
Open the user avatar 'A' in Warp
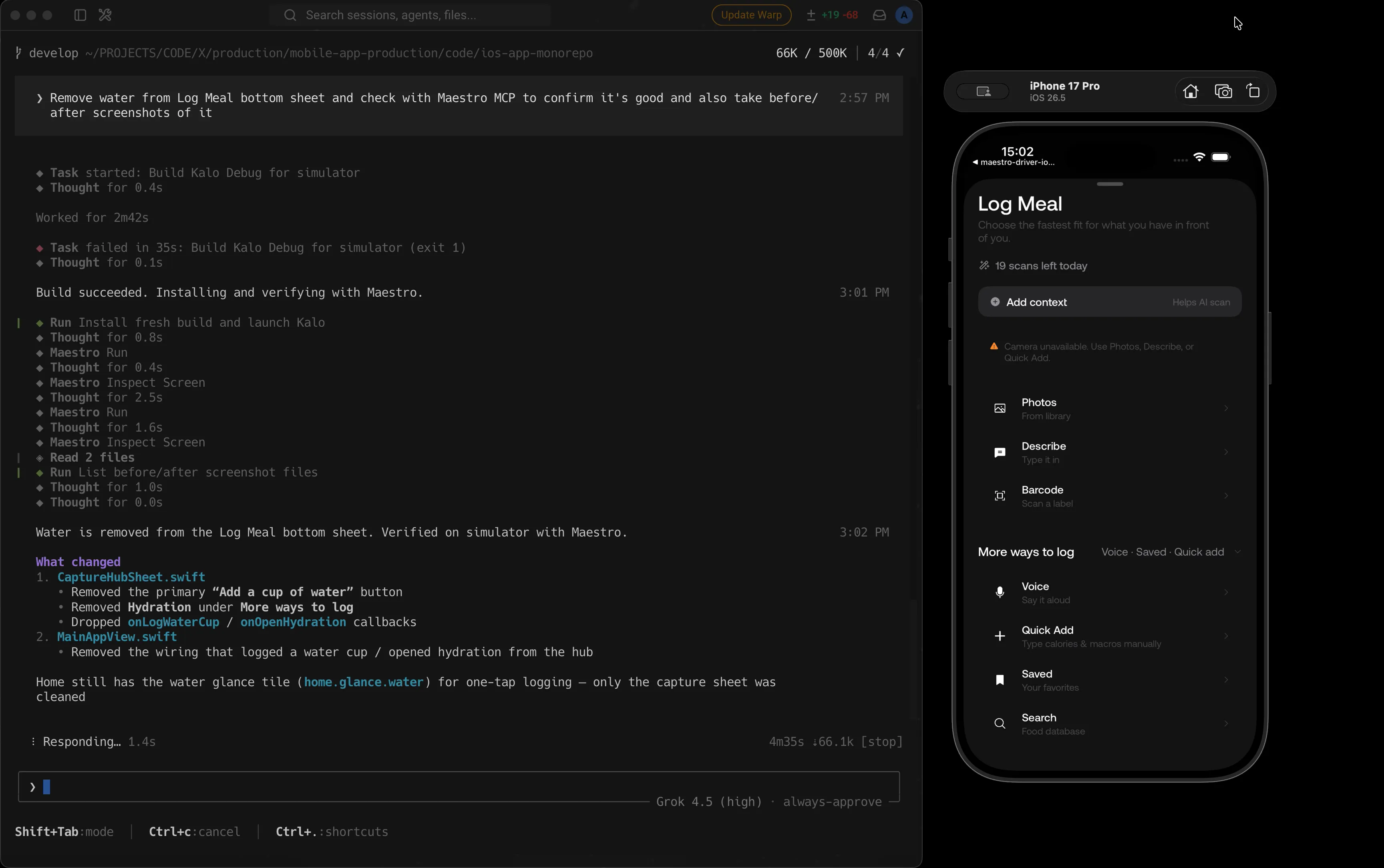point(904,16)
